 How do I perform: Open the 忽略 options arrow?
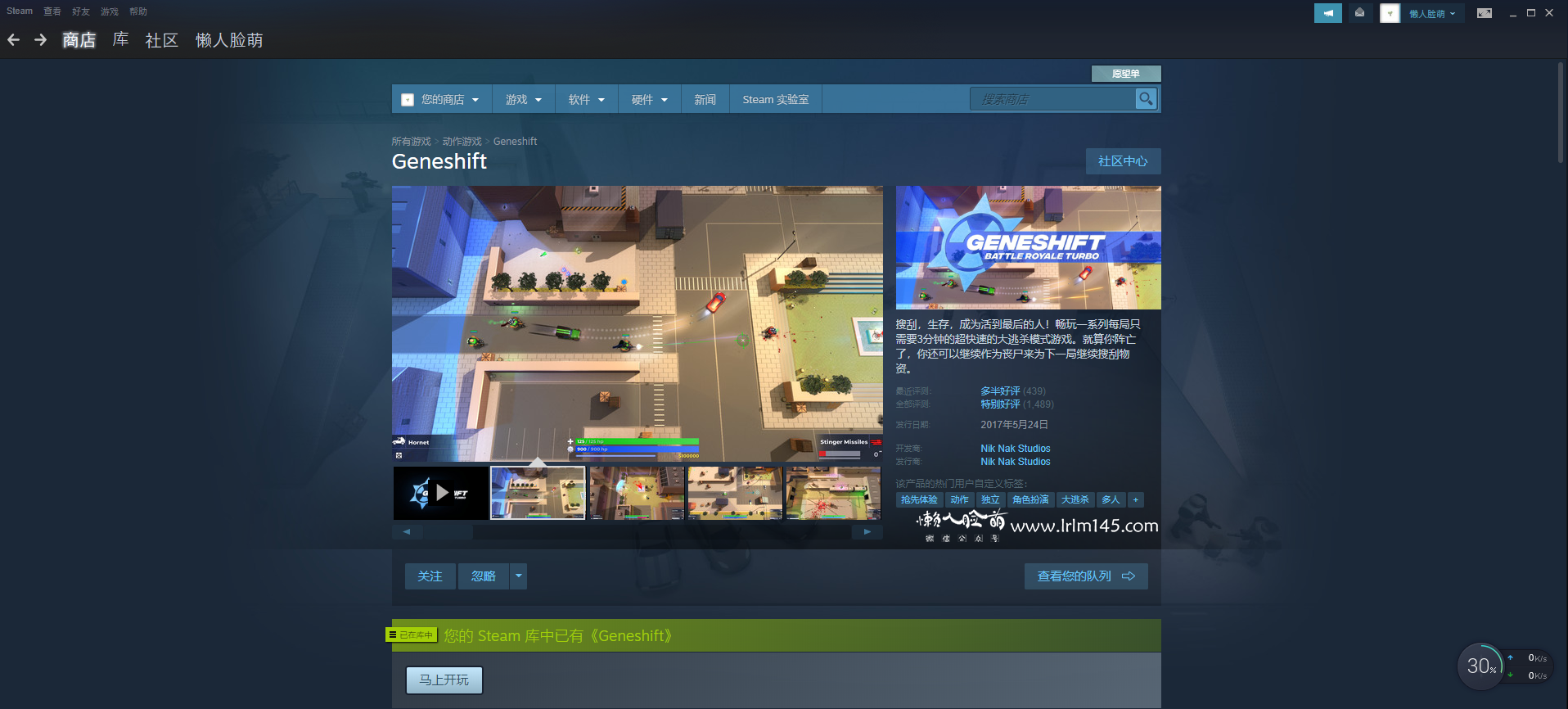(518, 576)
